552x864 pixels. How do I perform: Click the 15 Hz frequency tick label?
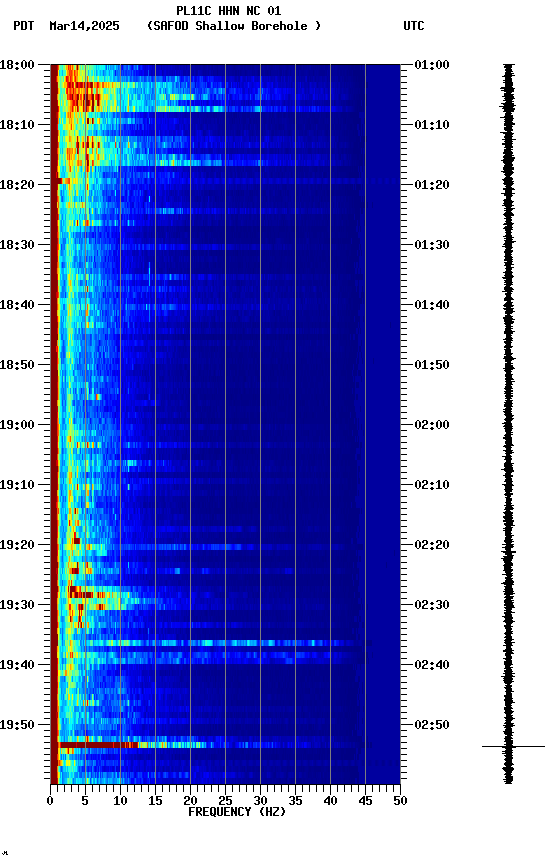point(155,801)
